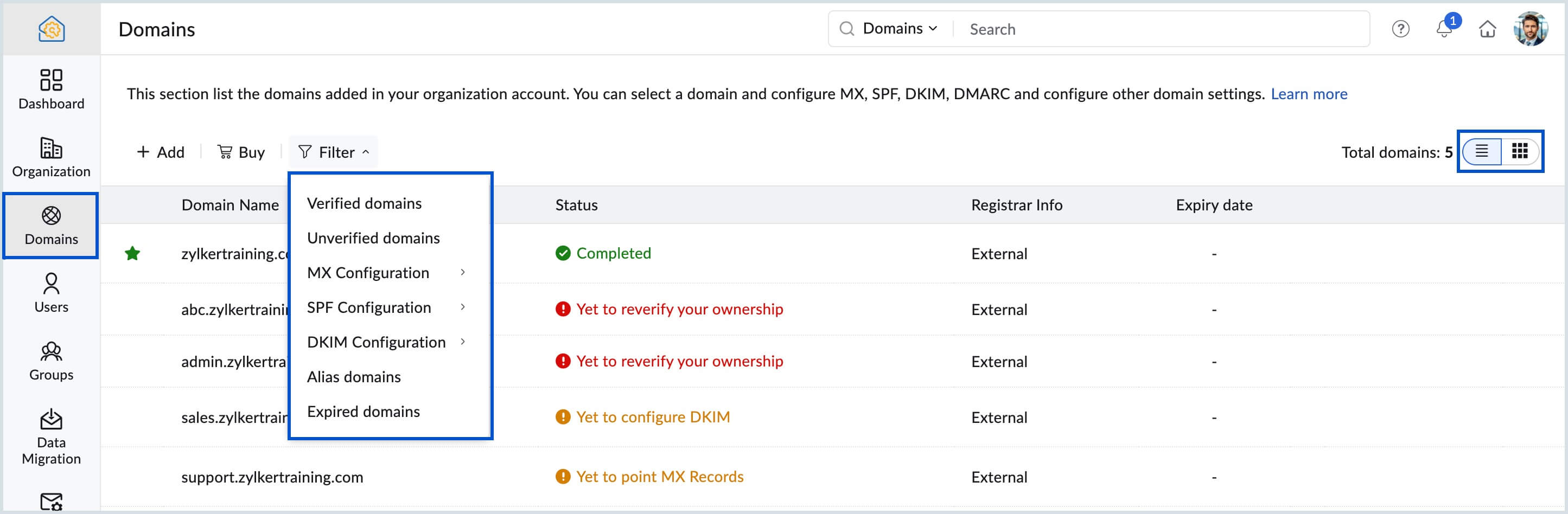Click the Add domain button

click(x=161, y=152)
